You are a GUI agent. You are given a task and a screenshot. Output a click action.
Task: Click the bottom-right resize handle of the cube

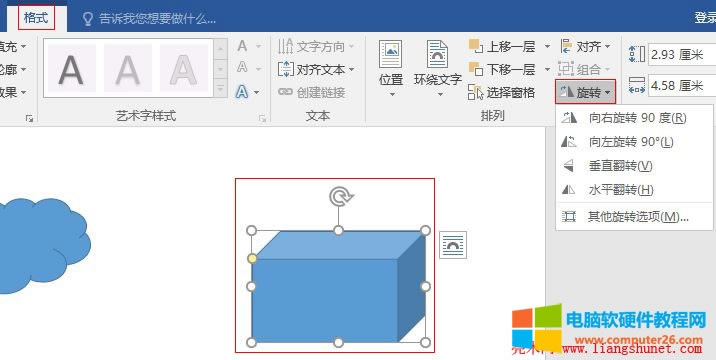(425, 342)
